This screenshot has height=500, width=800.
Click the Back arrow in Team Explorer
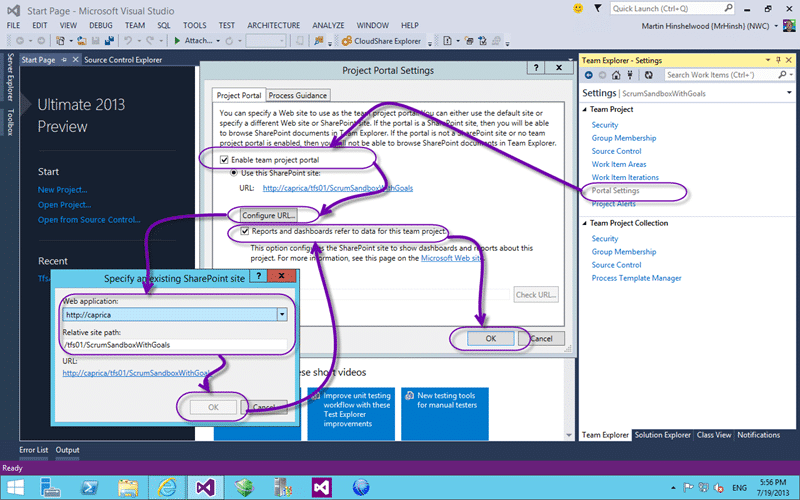[x=589, y=75]
